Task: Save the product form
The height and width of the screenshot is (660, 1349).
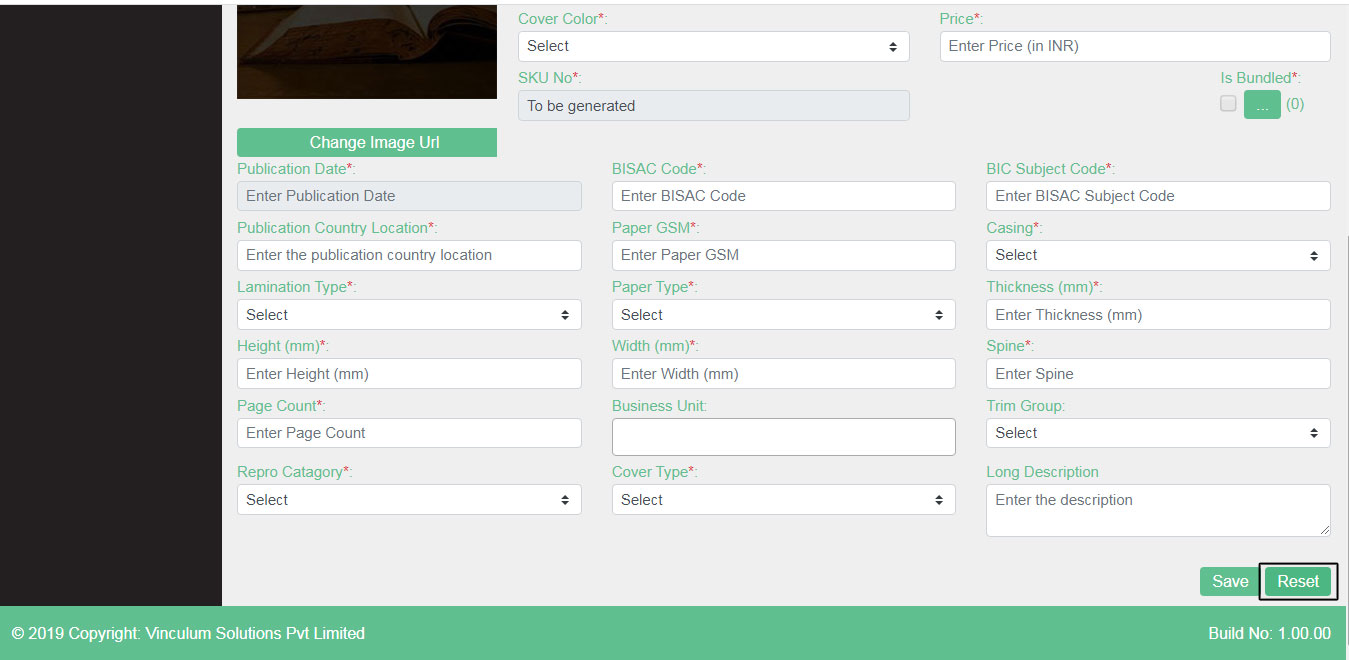Action: click(1228, 581)
